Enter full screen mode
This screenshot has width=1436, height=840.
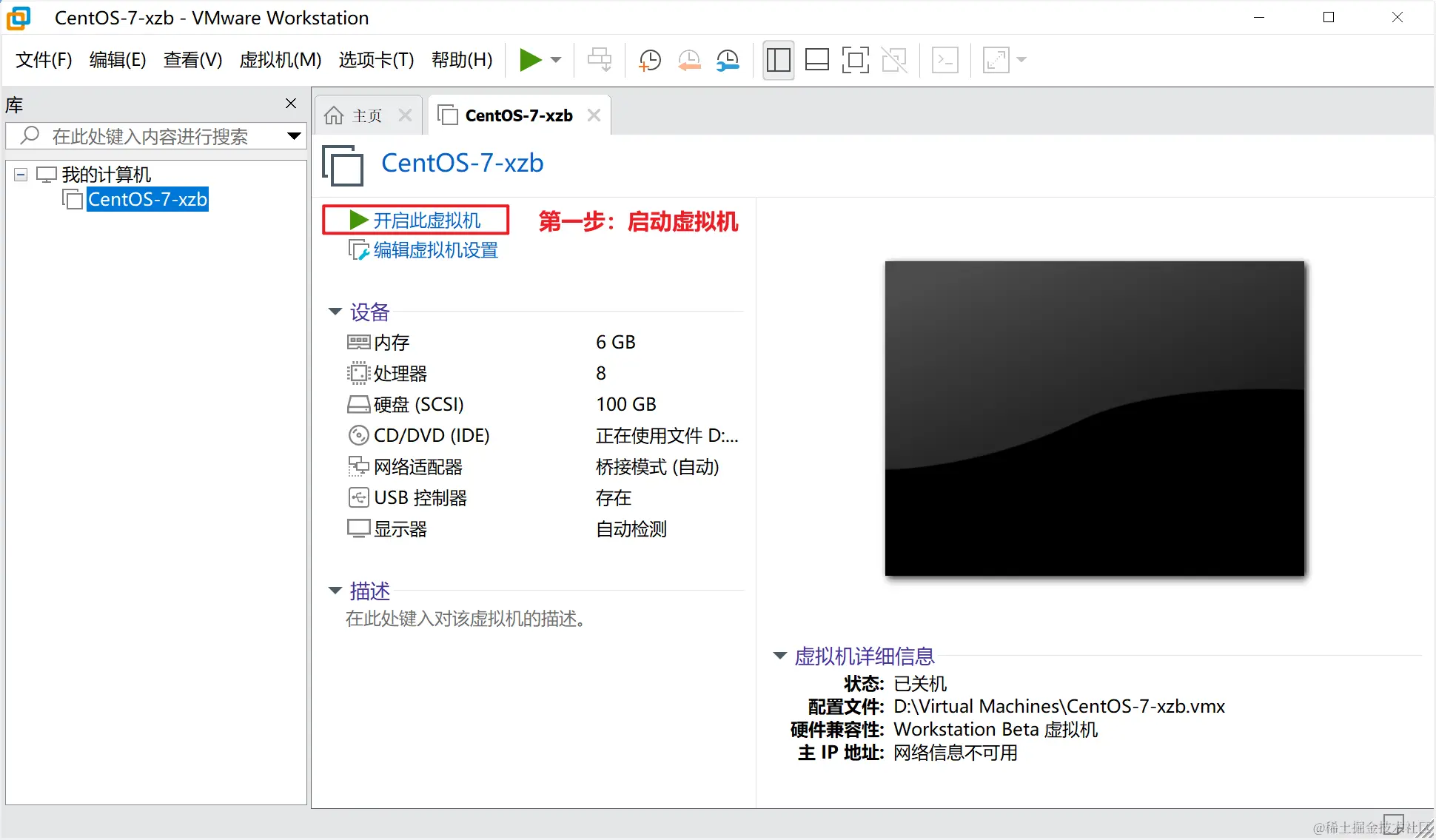point(855,60)
